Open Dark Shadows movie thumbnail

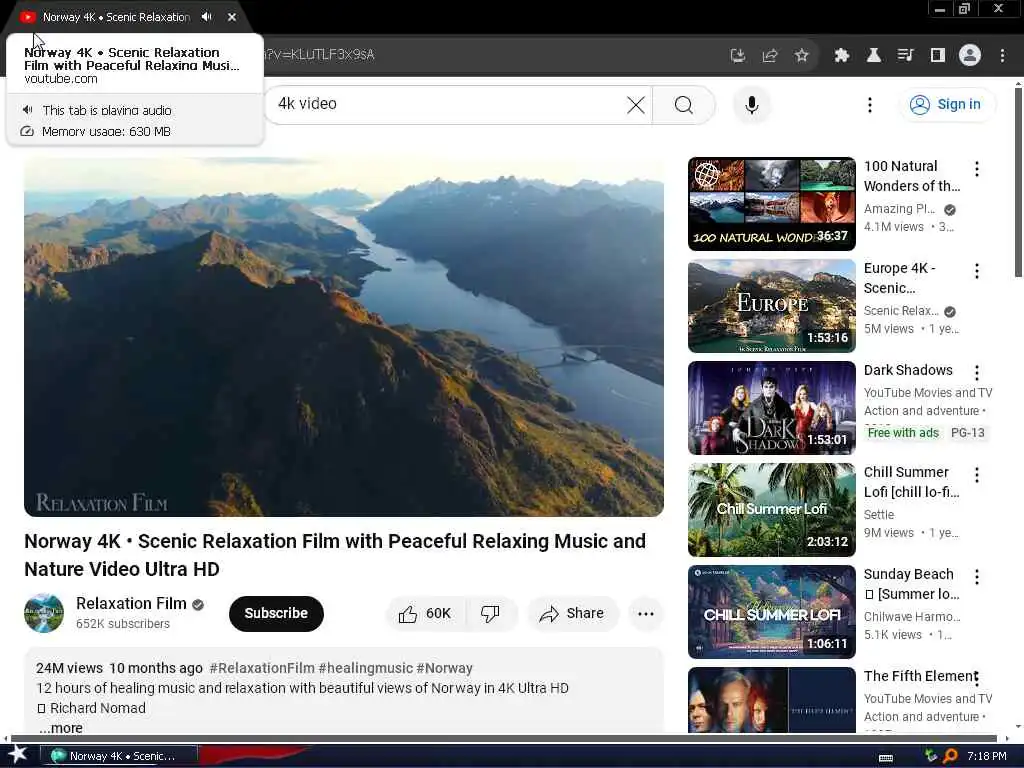tap(771, 408)
